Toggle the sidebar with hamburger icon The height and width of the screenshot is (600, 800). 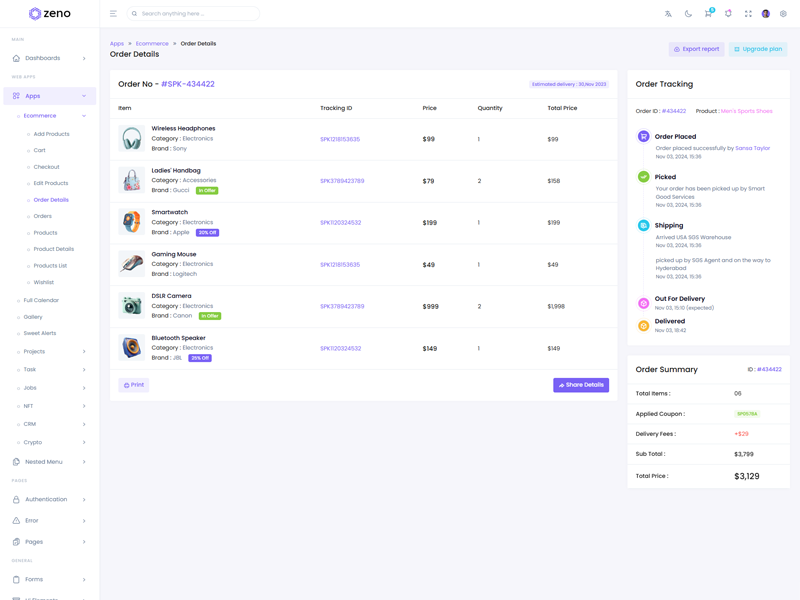[113, 14]
